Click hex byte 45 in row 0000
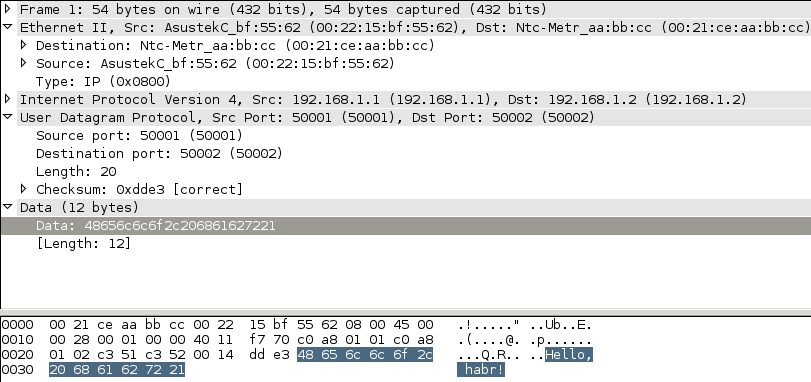This screenshot has height=382, width=811. click(401, 325)
